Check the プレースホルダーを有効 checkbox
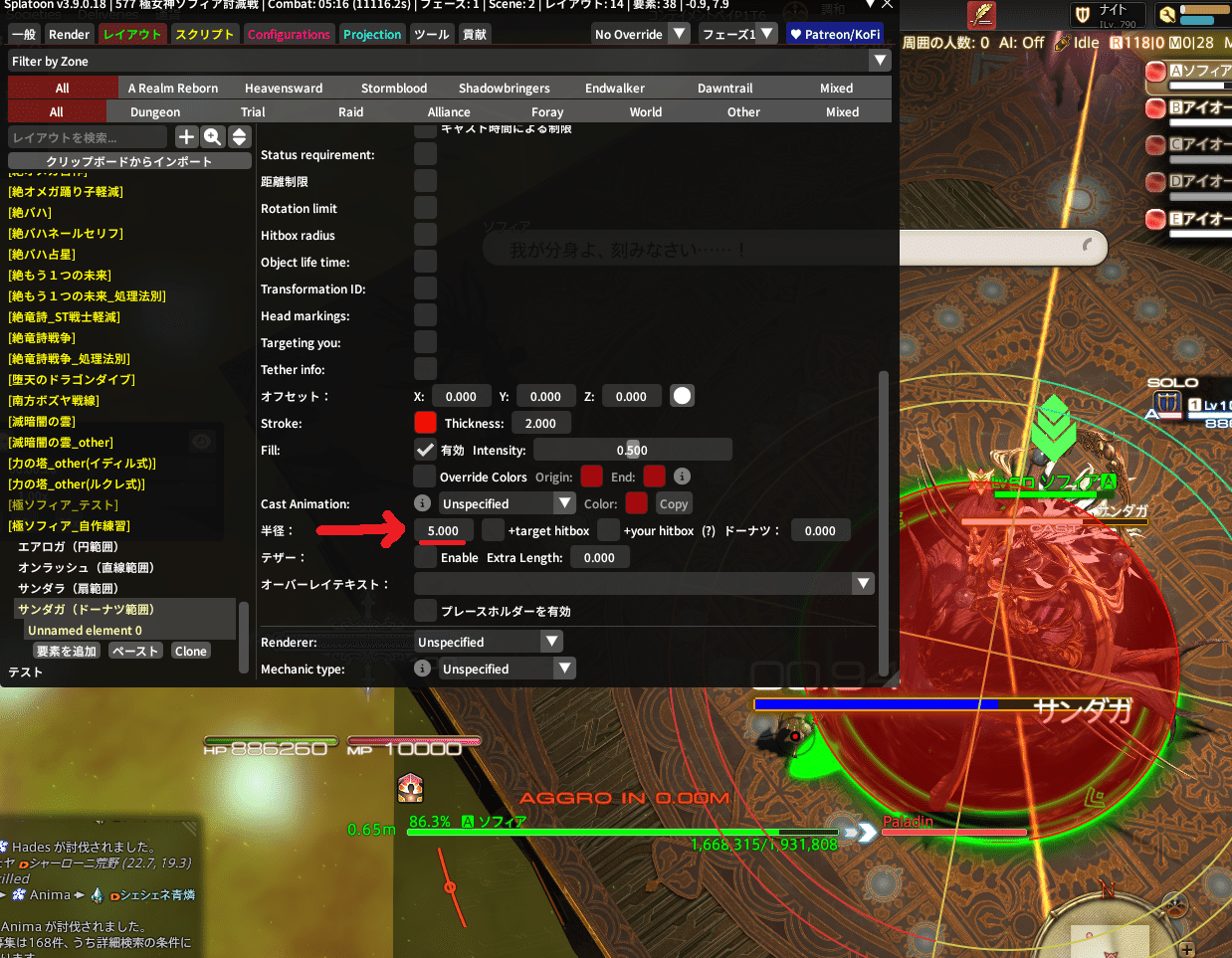1232x958 pixels. 425,611
